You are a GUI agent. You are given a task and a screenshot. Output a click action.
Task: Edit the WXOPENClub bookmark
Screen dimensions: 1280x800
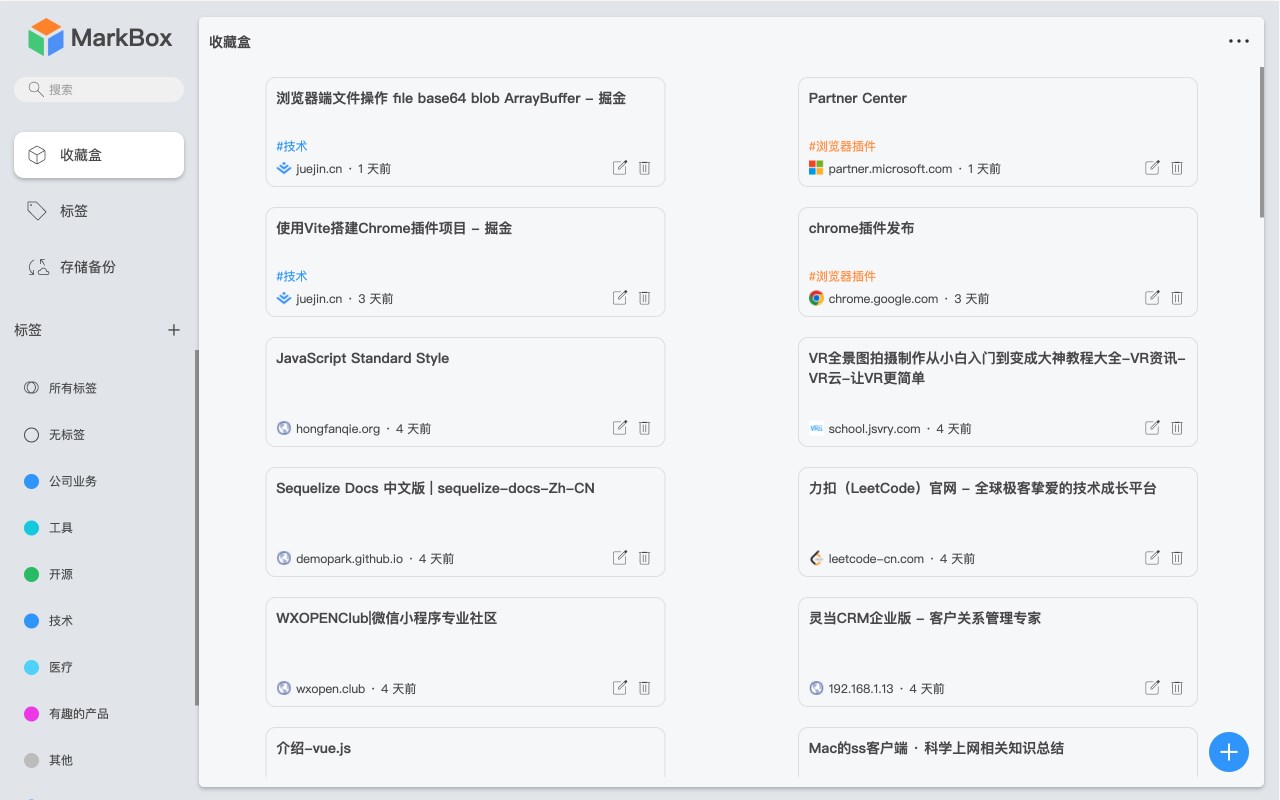620,688
